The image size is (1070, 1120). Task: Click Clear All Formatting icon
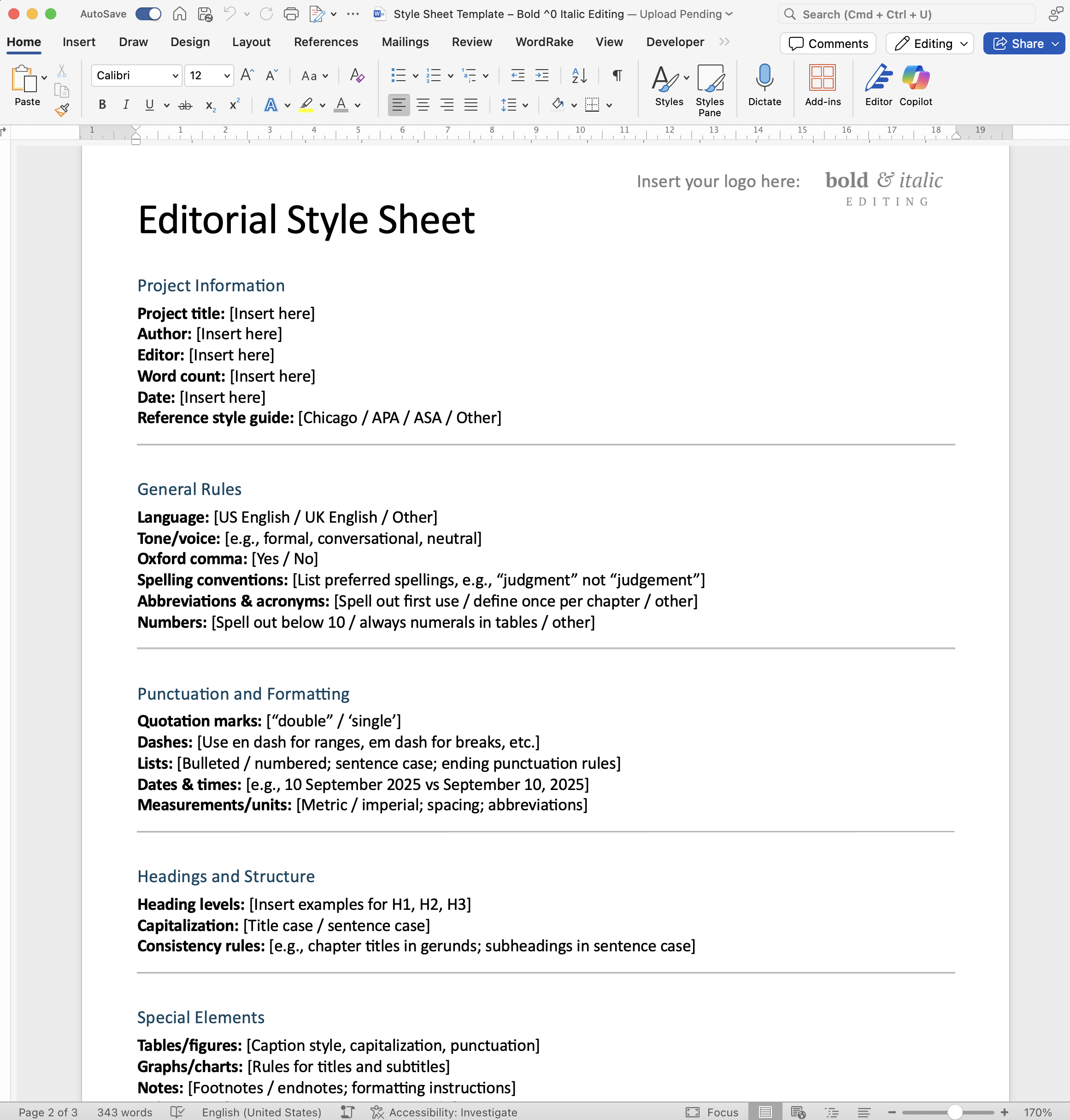pyautogui.click(x=357, y=75)
